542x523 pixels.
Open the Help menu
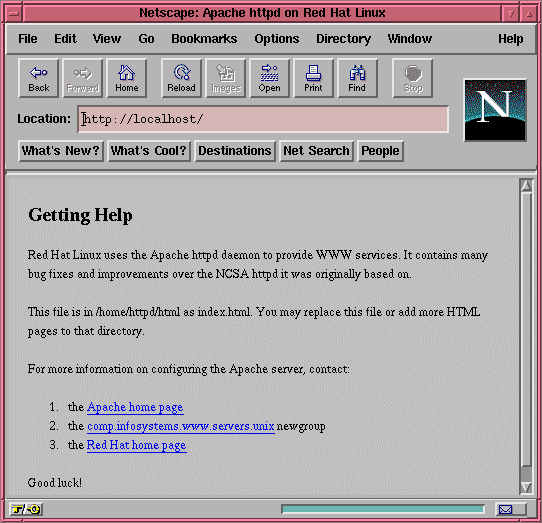pyautogui.click(x=511, y=39)
